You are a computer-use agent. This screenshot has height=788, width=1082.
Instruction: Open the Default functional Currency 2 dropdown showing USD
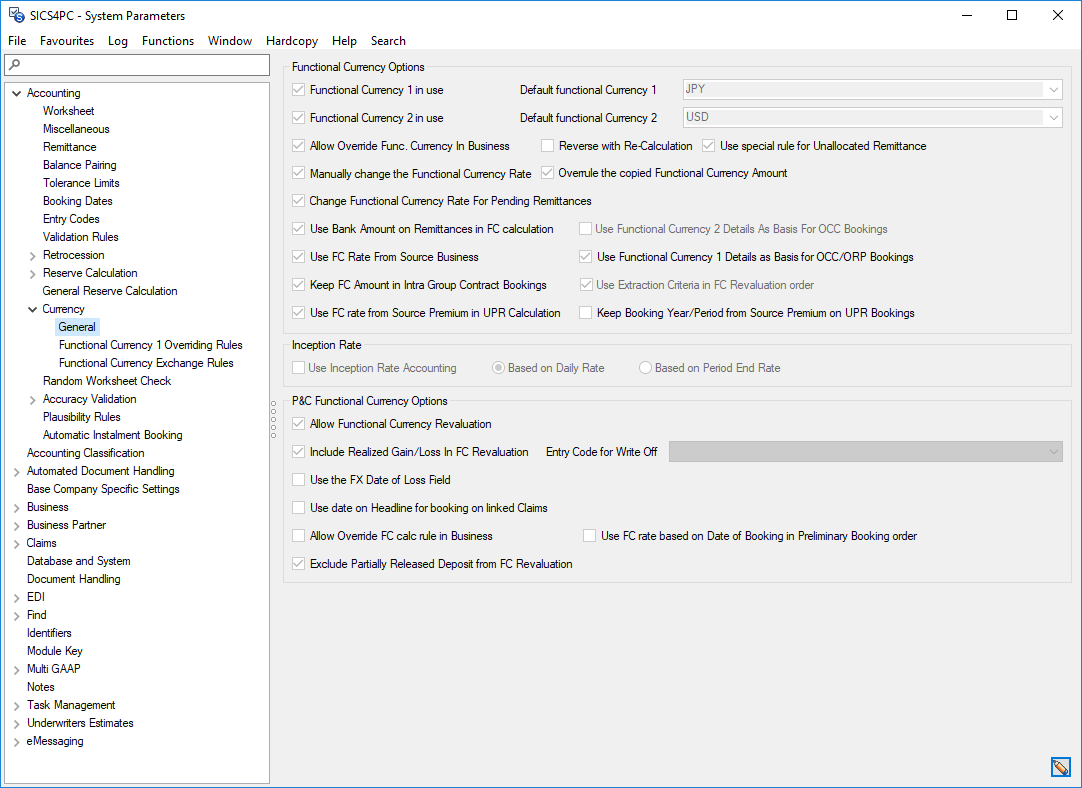pos(1053,117)
